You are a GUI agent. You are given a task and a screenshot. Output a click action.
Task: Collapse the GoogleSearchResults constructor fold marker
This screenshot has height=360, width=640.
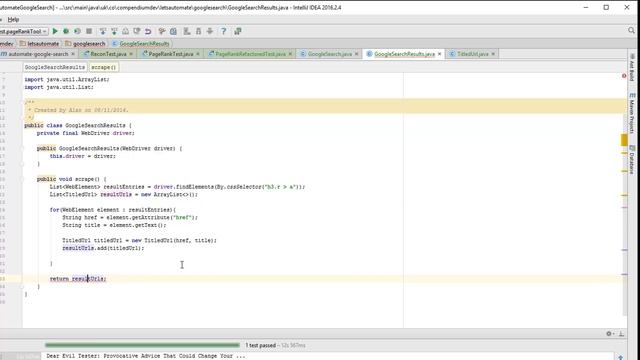pyautogui.click(x=23, y=149)
